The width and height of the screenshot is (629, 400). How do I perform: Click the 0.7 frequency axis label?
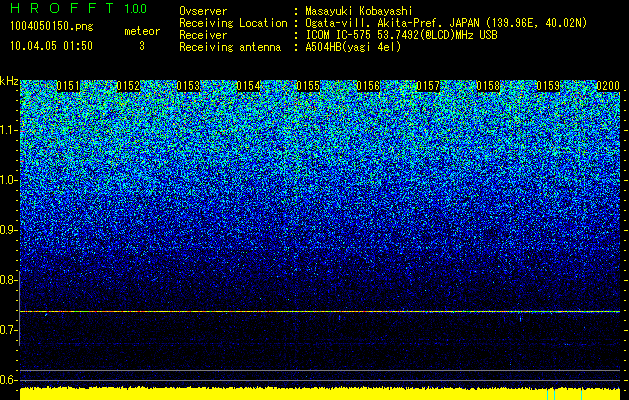7,330
